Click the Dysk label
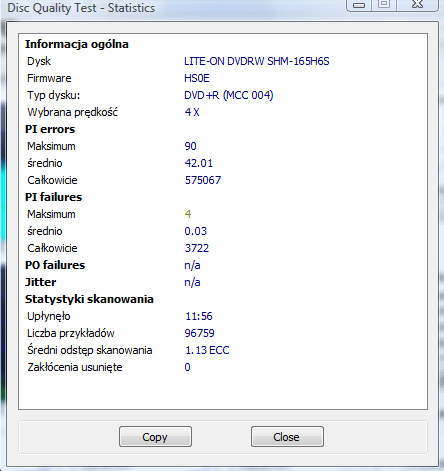 (x=39, y=62)
